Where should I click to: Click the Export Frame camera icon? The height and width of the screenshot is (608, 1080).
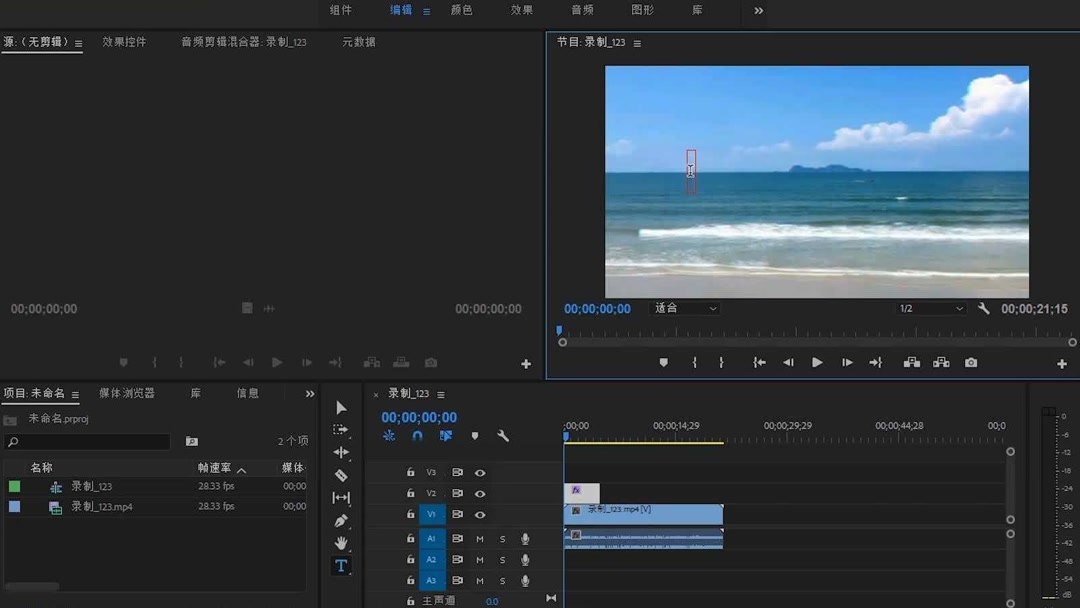pyautogui.click(x=970, y=362)
